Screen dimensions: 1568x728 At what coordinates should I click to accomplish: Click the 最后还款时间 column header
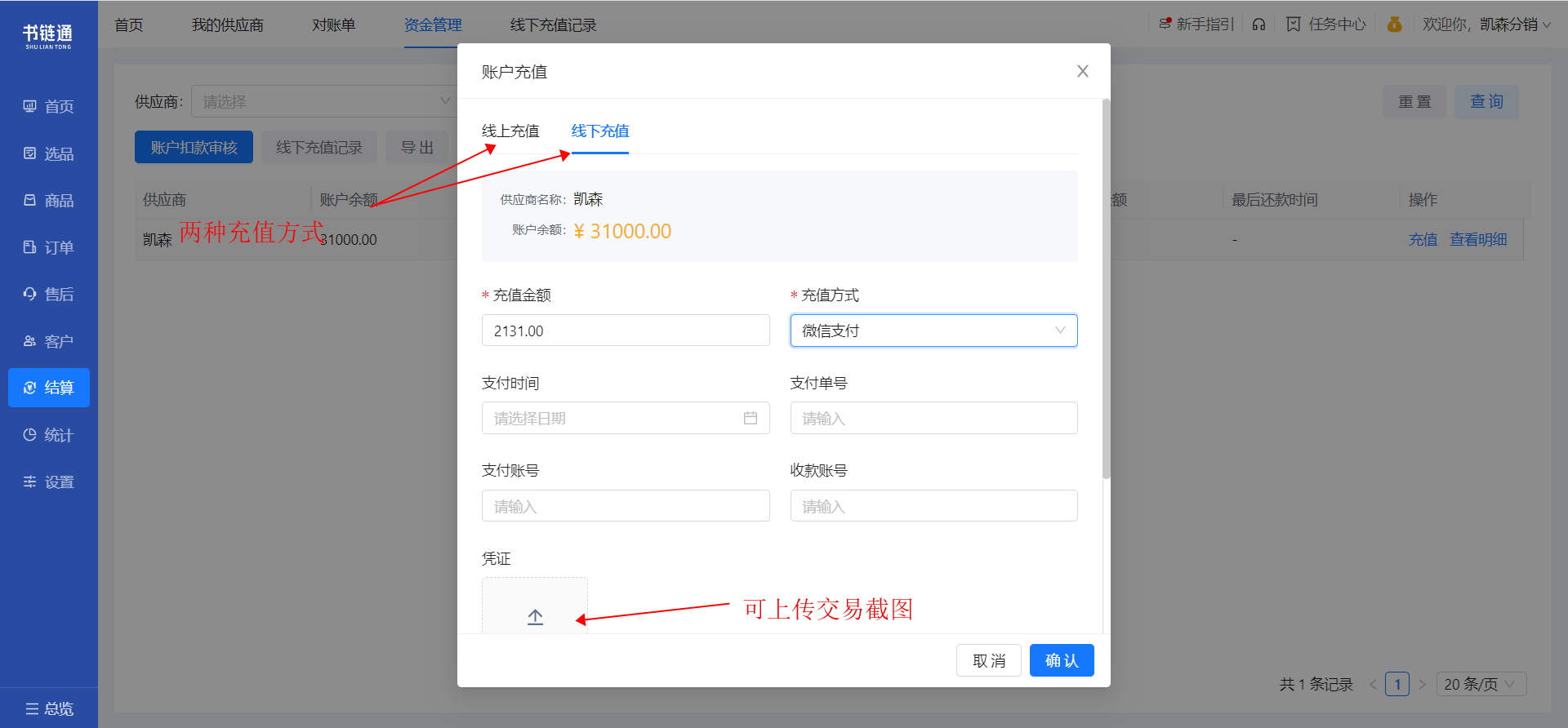pos(1275,200)
